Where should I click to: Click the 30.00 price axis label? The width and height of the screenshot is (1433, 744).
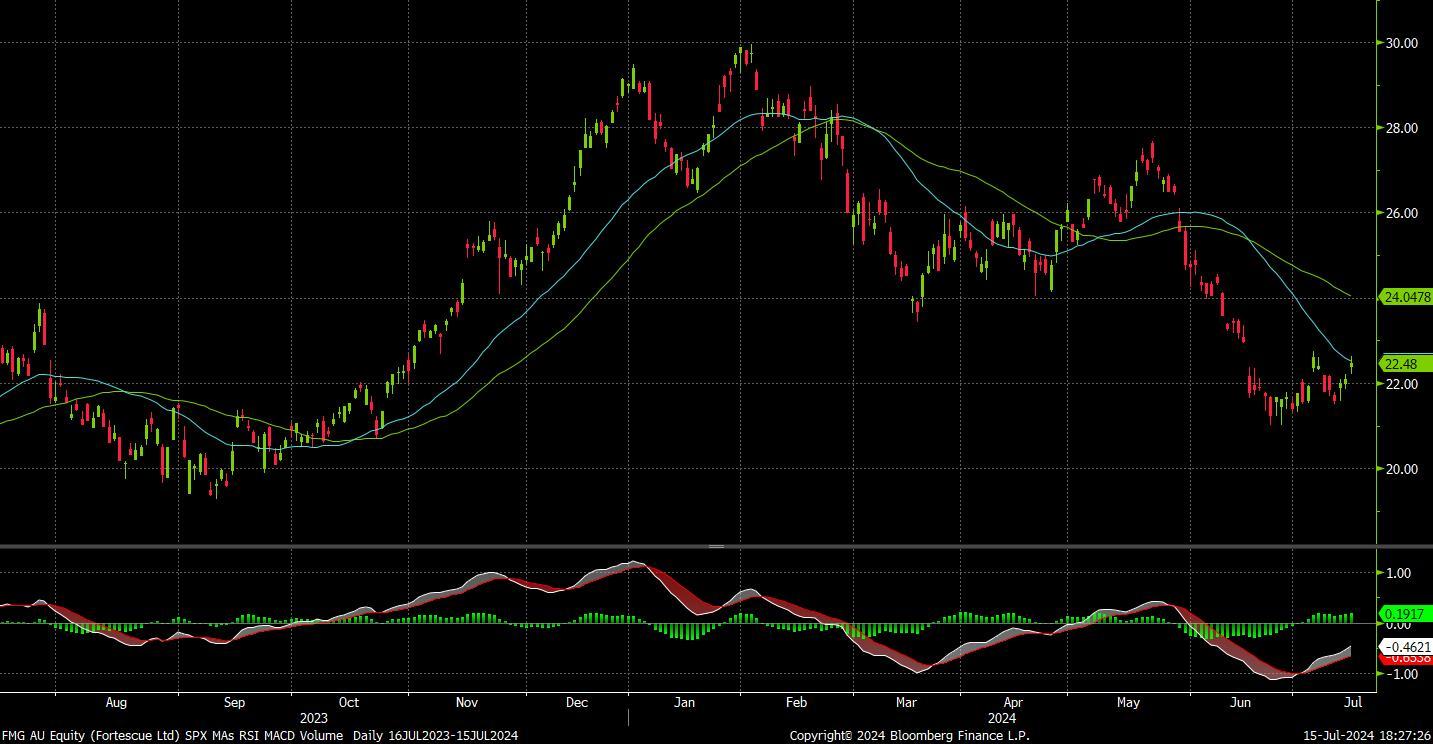point(1401,43)
